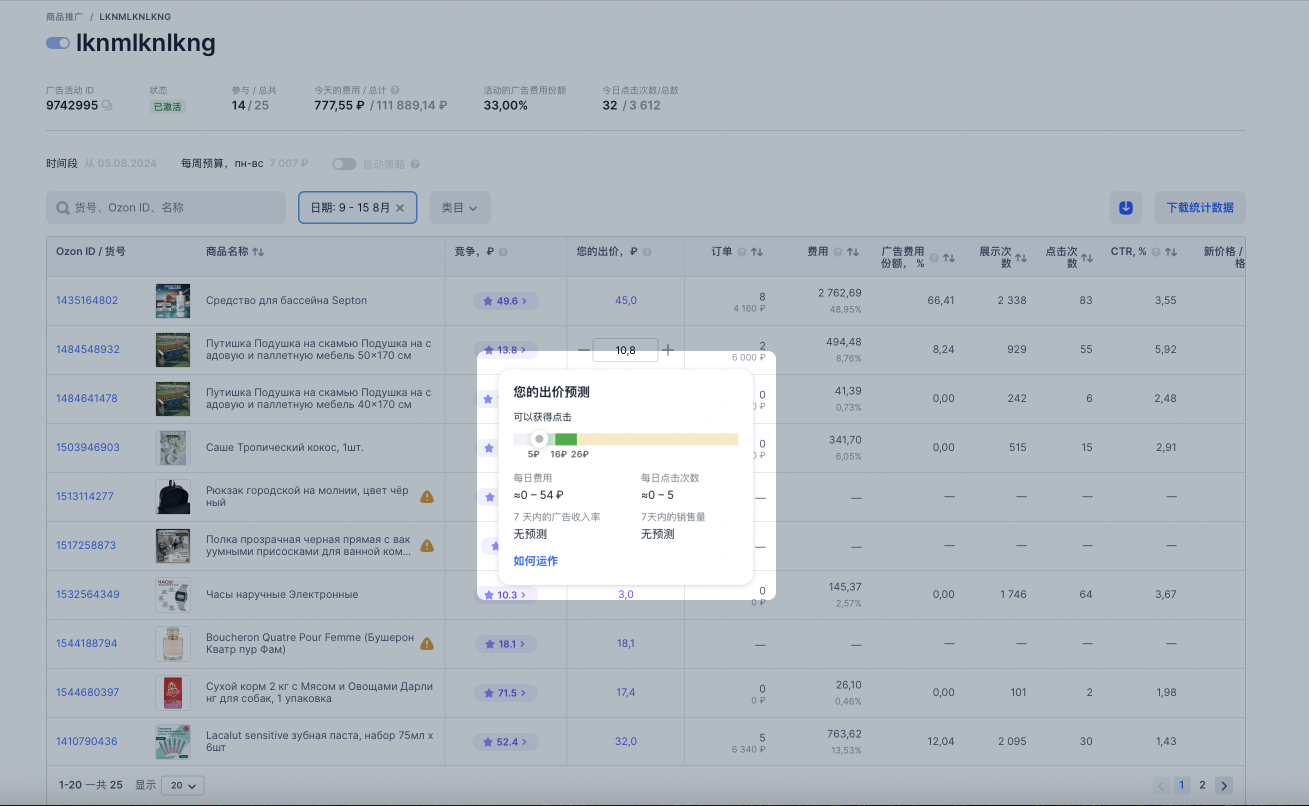Screen dimensions: 1309x806
Task: Toggle the auto-strategy switch
Action: pyautogui.click(x=344, y=163)
